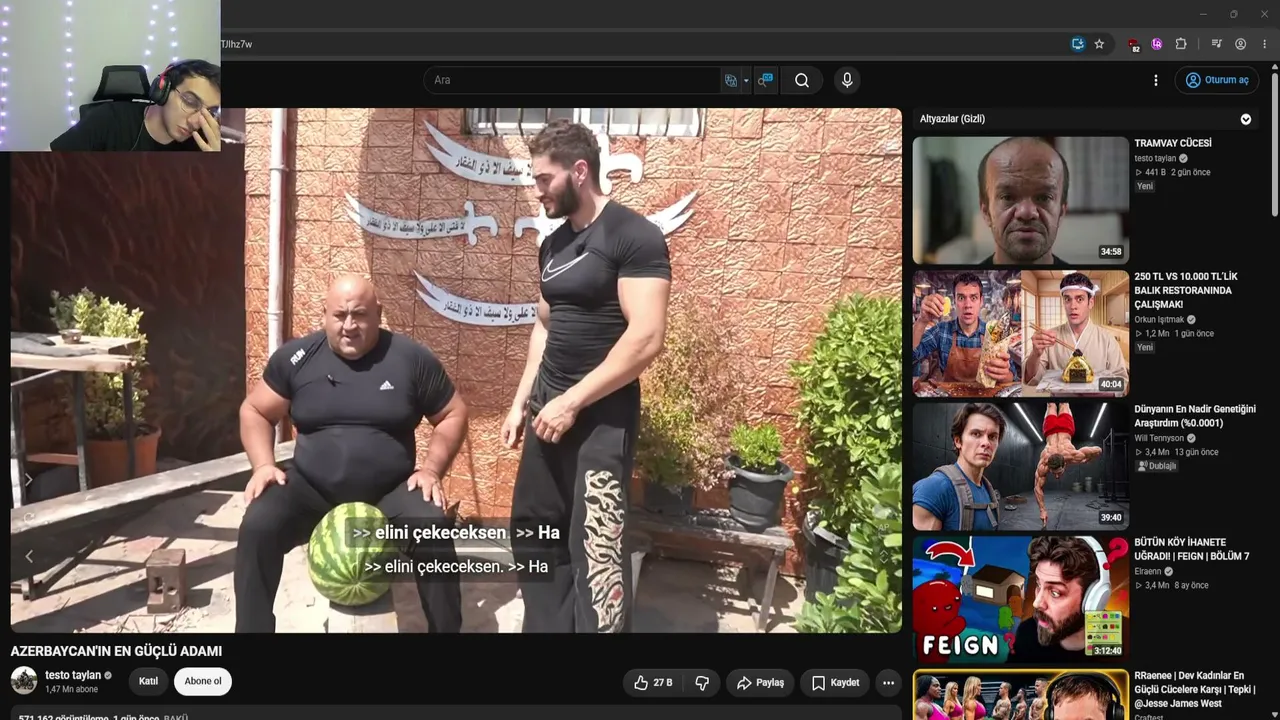Open the balık restoranı video thumbnail
This screenshot has width=1280, height=720.
pyautogui.click(x=1020, y=334)
